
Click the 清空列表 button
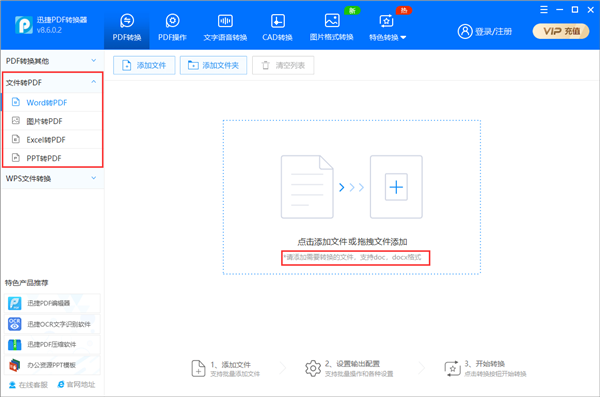click(283, 65)
